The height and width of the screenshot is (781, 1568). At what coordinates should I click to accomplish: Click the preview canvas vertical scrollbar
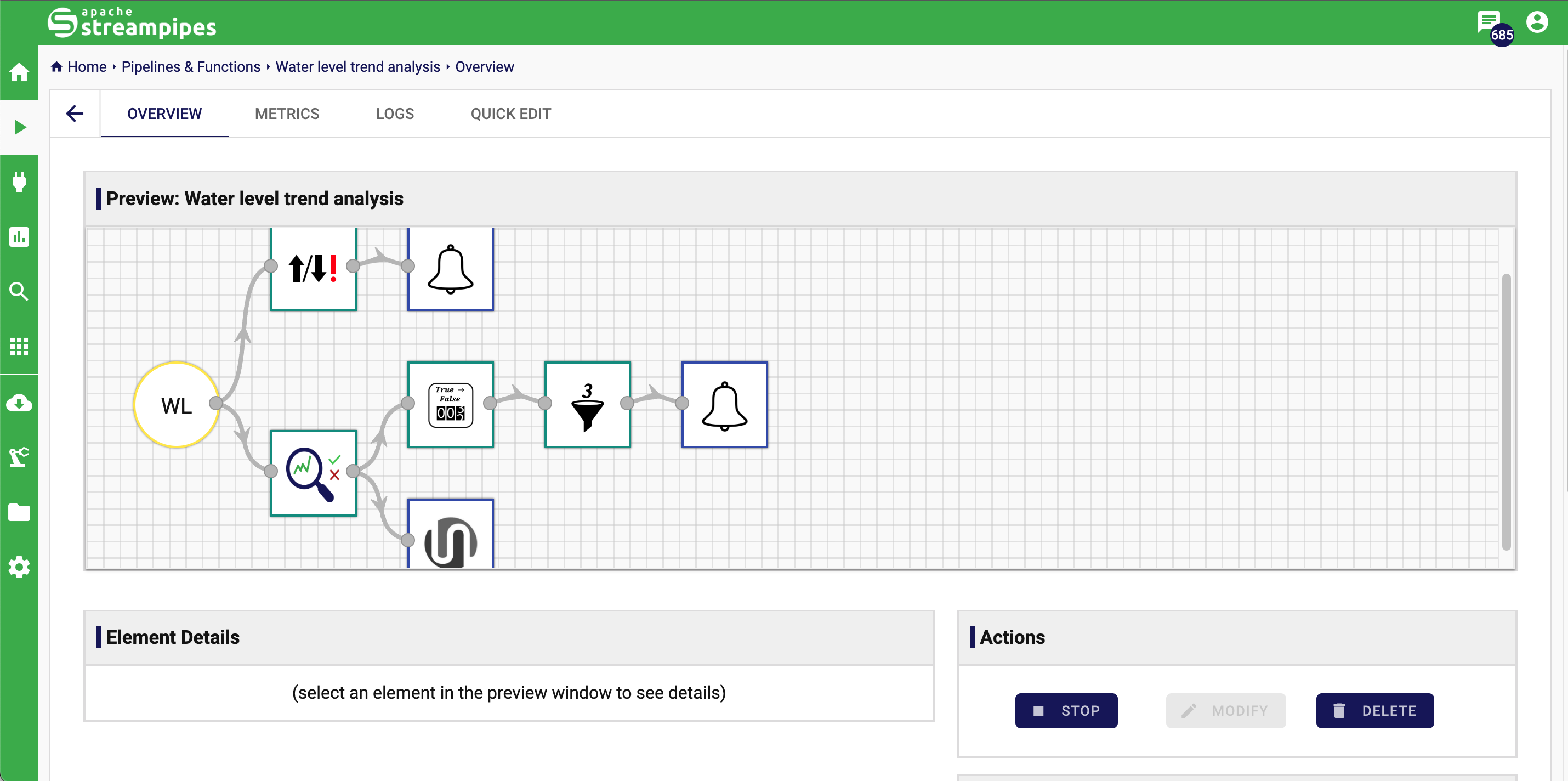(x=1505, y=411)
